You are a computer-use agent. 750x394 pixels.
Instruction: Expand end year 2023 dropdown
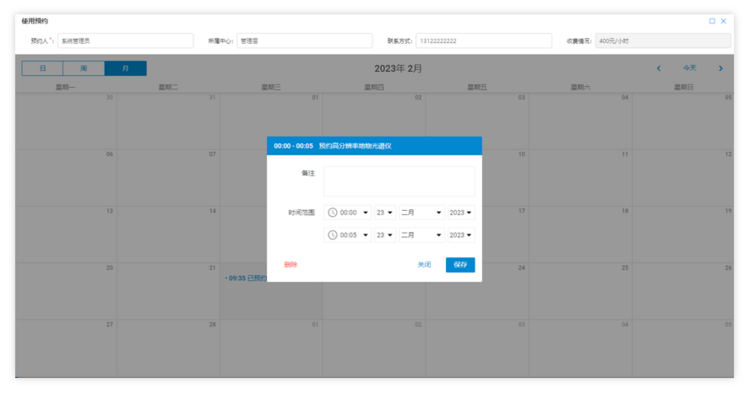461,235
